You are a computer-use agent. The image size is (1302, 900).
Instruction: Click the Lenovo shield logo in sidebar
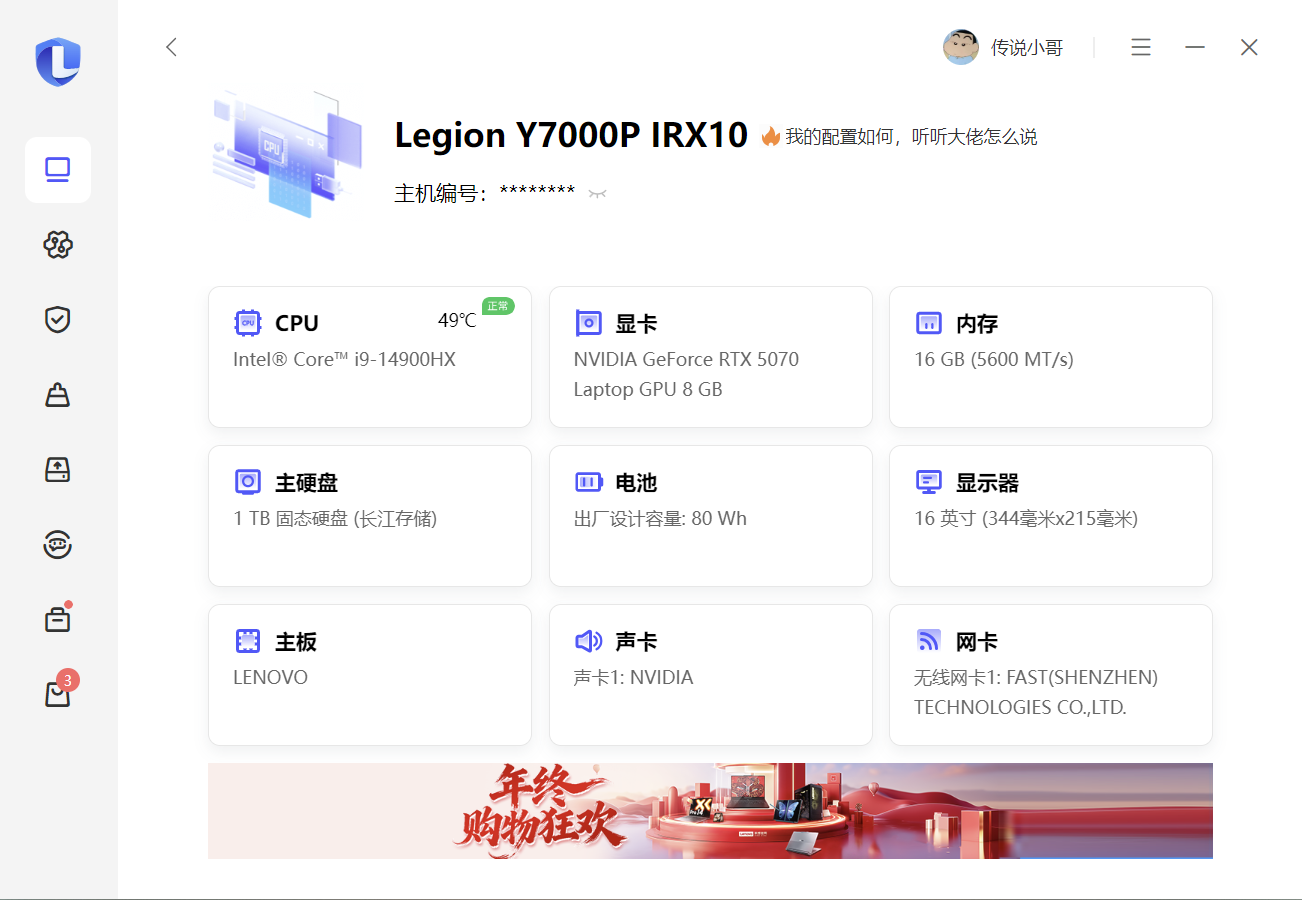pos(58,62)
